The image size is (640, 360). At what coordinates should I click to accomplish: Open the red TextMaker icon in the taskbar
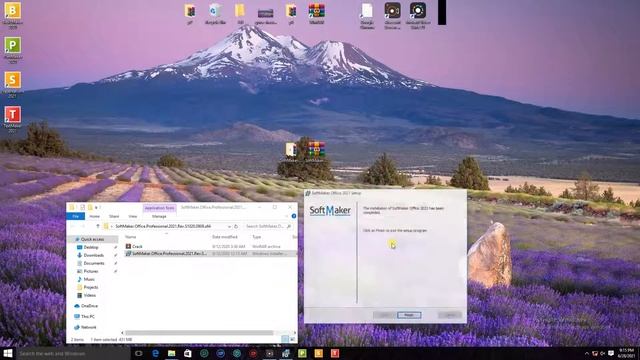coord(335,353)
